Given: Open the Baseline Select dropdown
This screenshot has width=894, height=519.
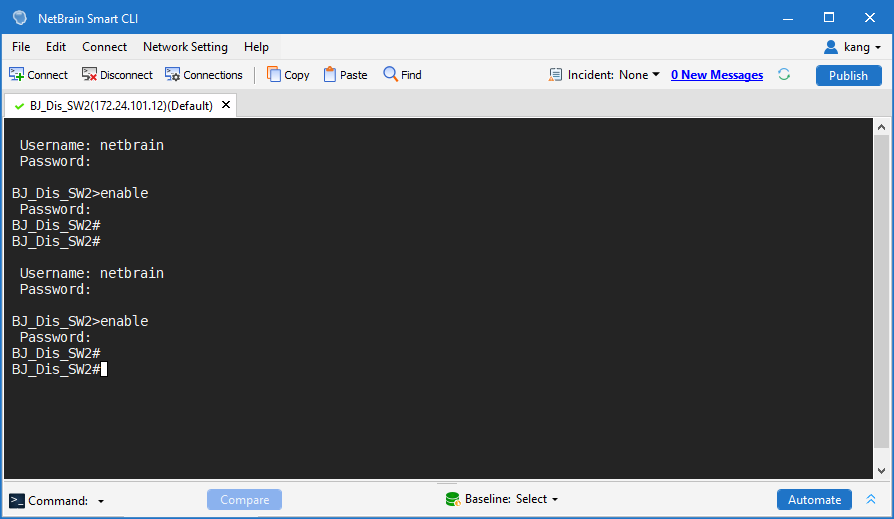Looking at the screenshot, I should (537, 499).
